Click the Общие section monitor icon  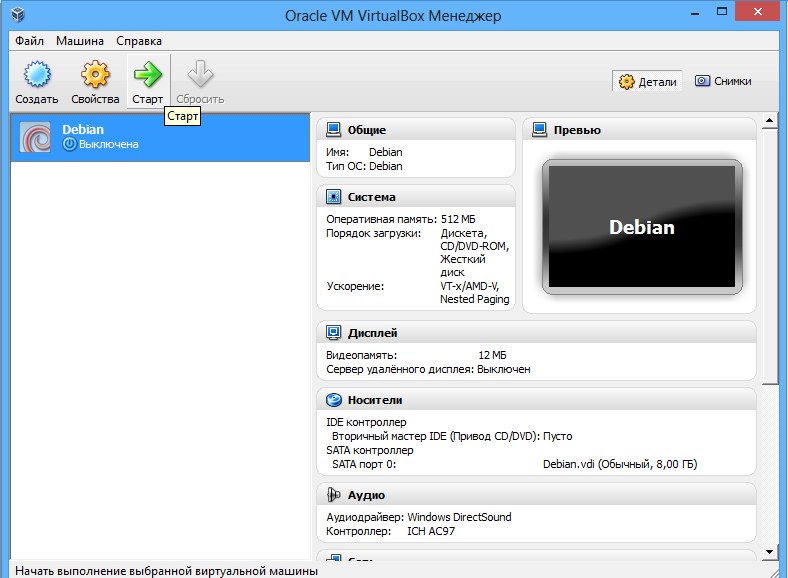(x=334, y=130)
